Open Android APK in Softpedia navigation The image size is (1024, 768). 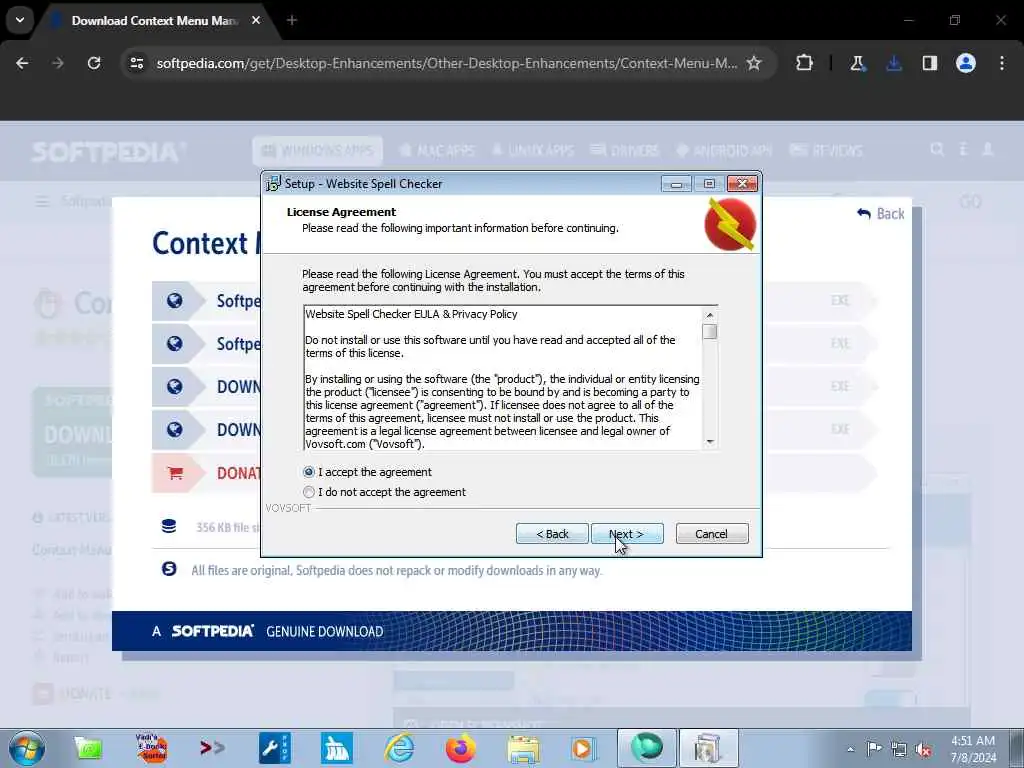tap(724, 151)
